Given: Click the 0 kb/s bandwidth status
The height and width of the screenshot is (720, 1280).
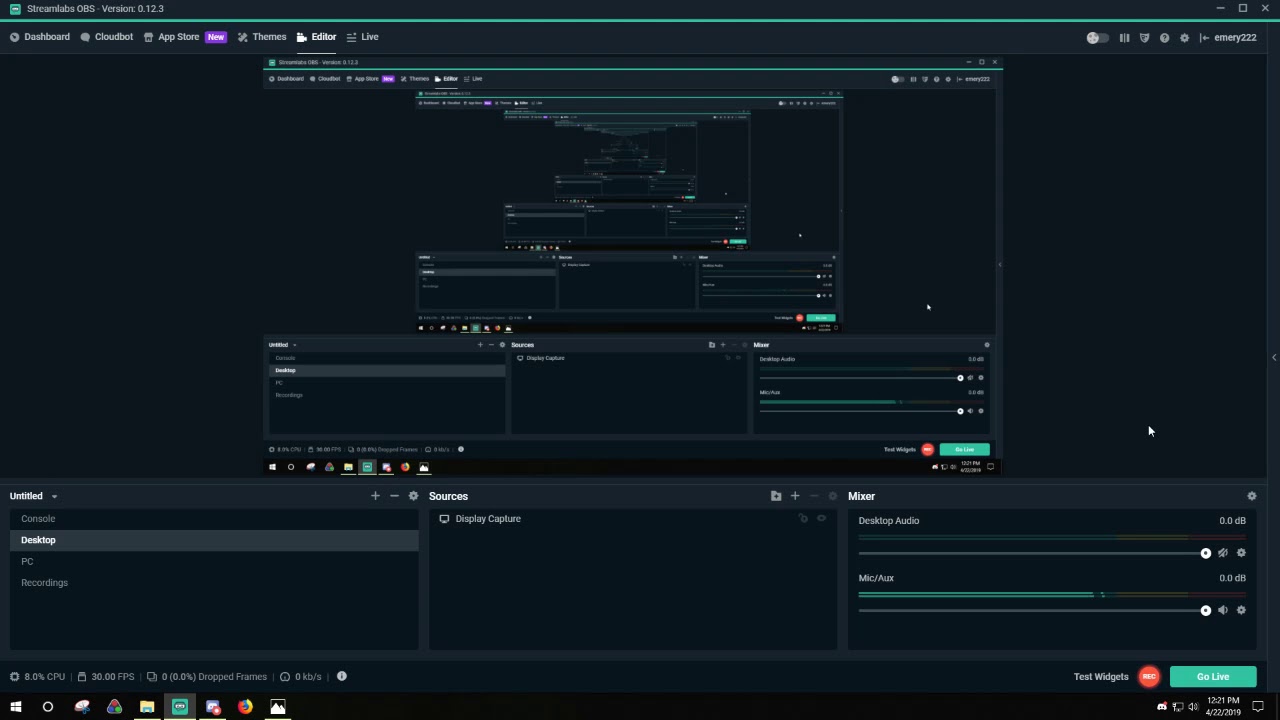Looking at the screenshot, I should click(x=301, y=677).
